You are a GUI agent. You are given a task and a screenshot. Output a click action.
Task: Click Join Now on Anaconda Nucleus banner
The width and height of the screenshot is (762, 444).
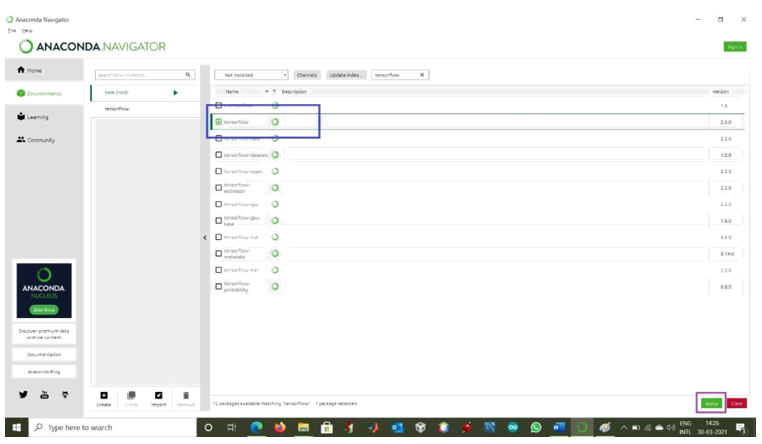click(x=44, y=309)
